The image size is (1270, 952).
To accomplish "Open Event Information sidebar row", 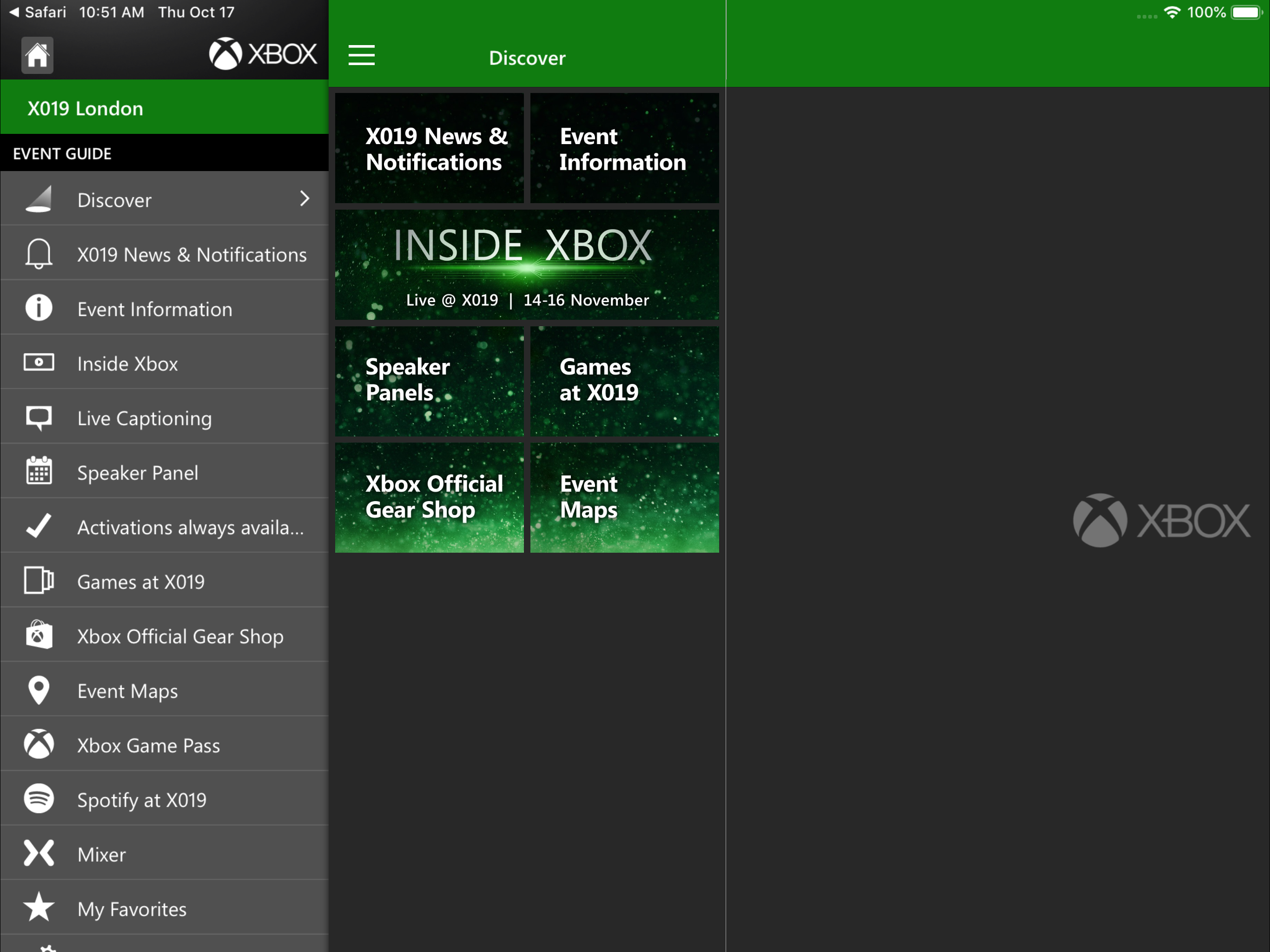I will (x=164, y=308).
